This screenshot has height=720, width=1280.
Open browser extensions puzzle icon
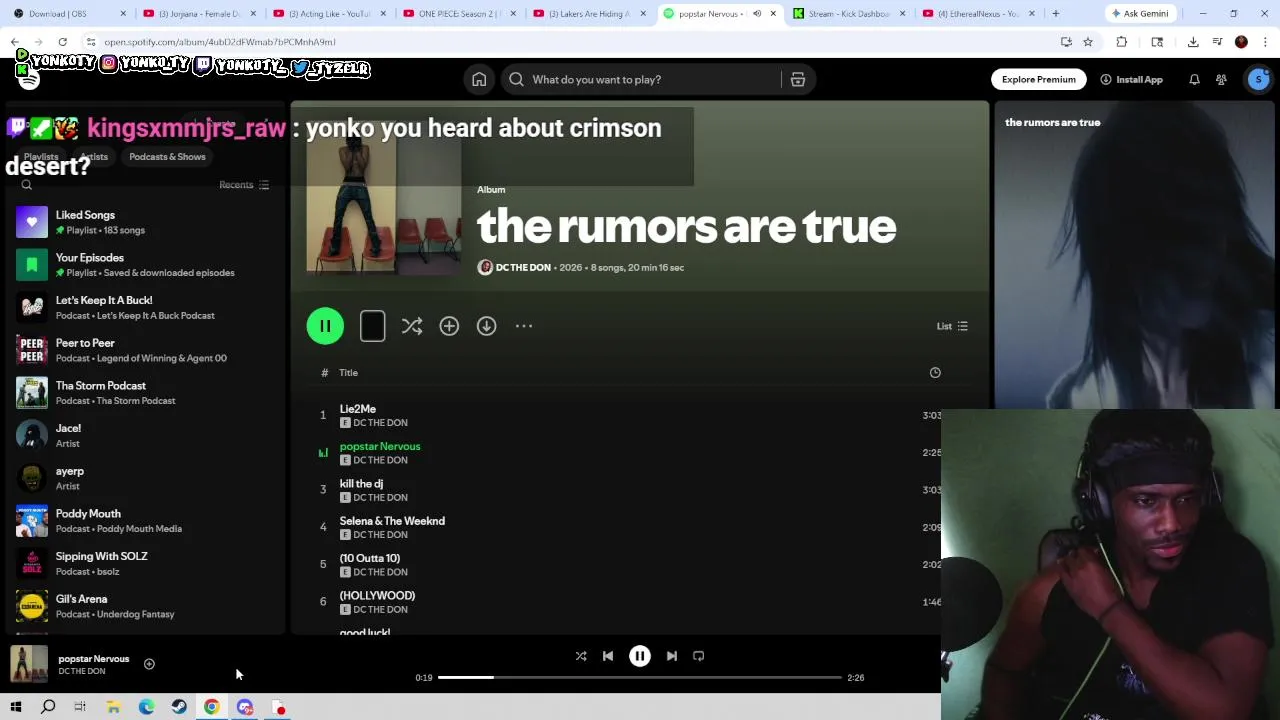(1121, 42)
